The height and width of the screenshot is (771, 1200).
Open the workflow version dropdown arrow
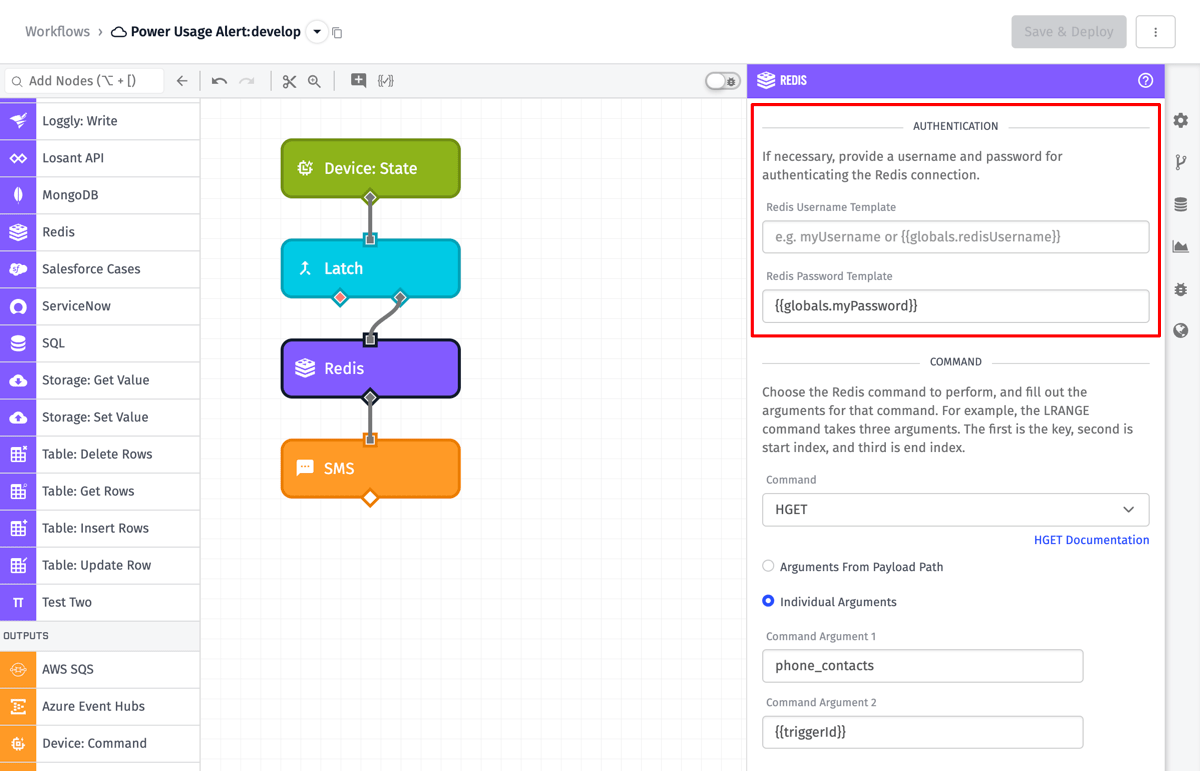(x=317, y=32)
